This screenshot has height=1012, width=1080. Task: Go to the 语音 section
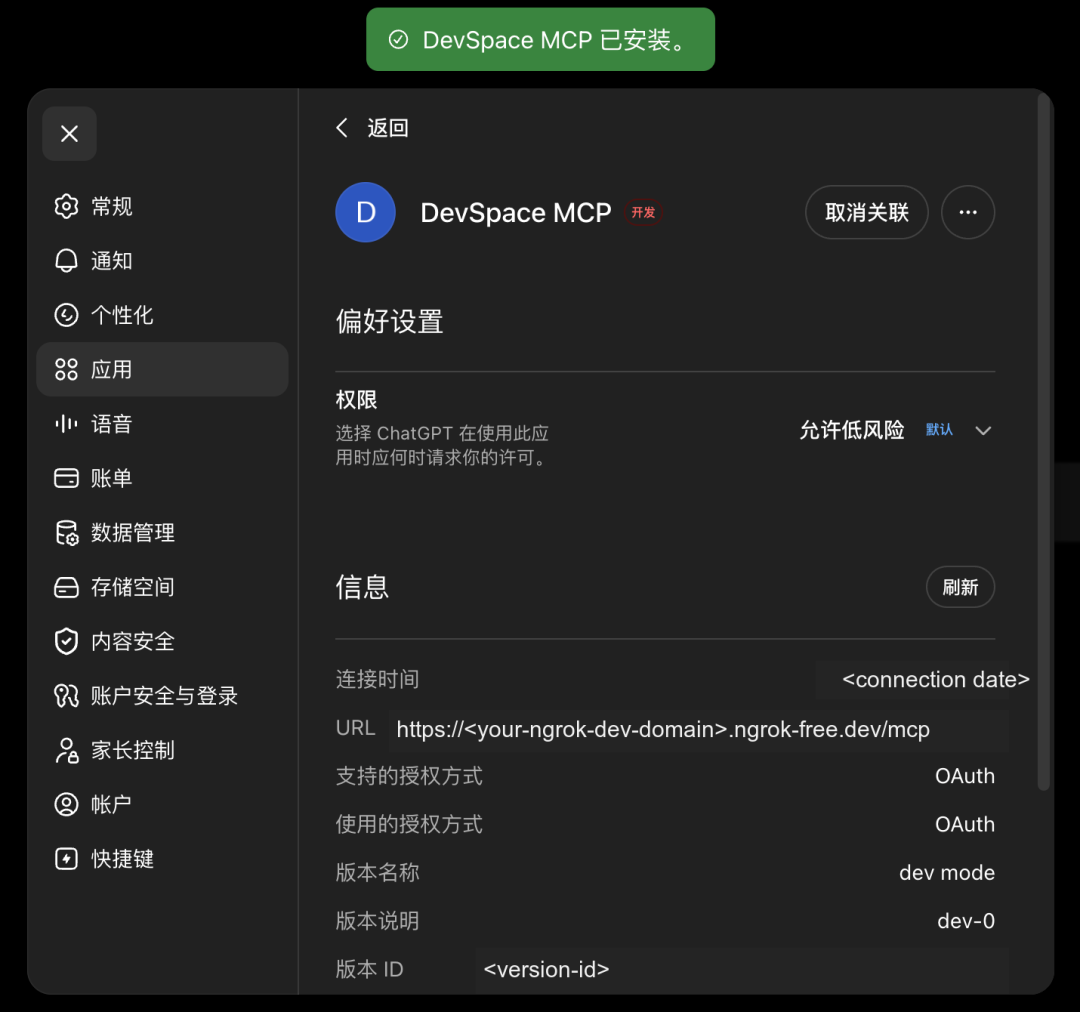coord(162,424)
